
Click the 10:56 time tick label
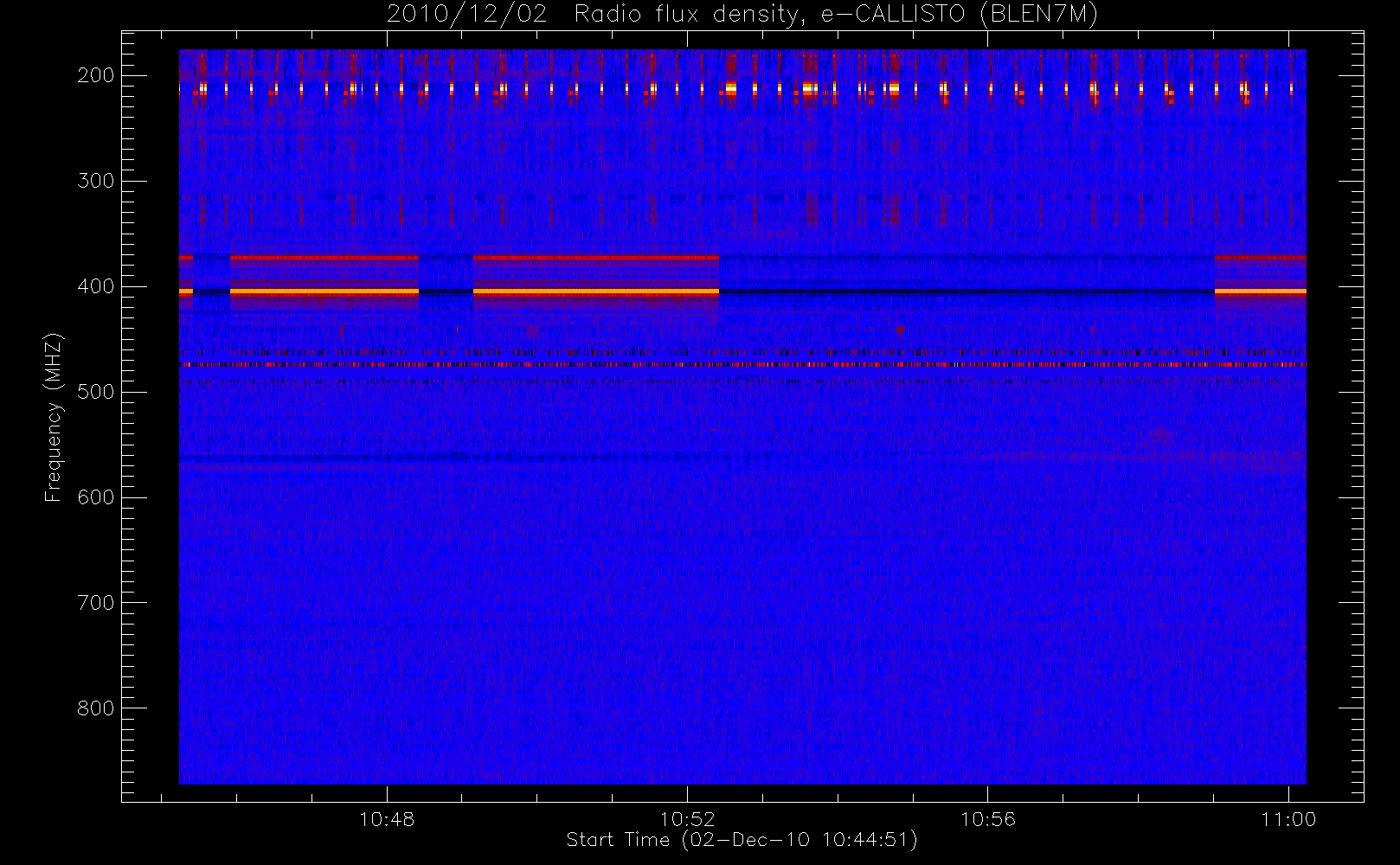click(987, 819)
